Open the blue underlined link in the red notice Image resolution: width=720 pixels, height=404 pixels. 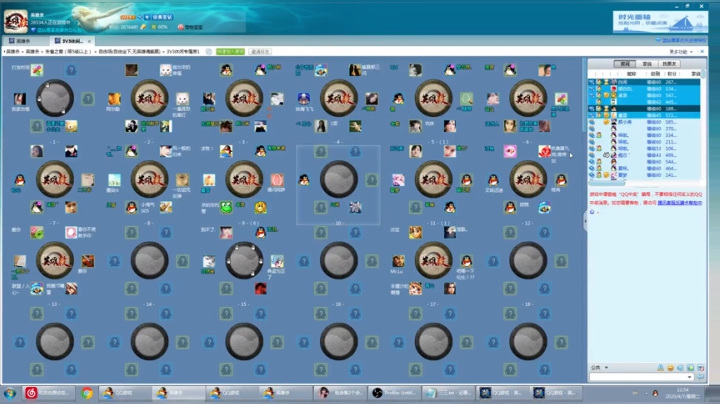tap(679, 202)
